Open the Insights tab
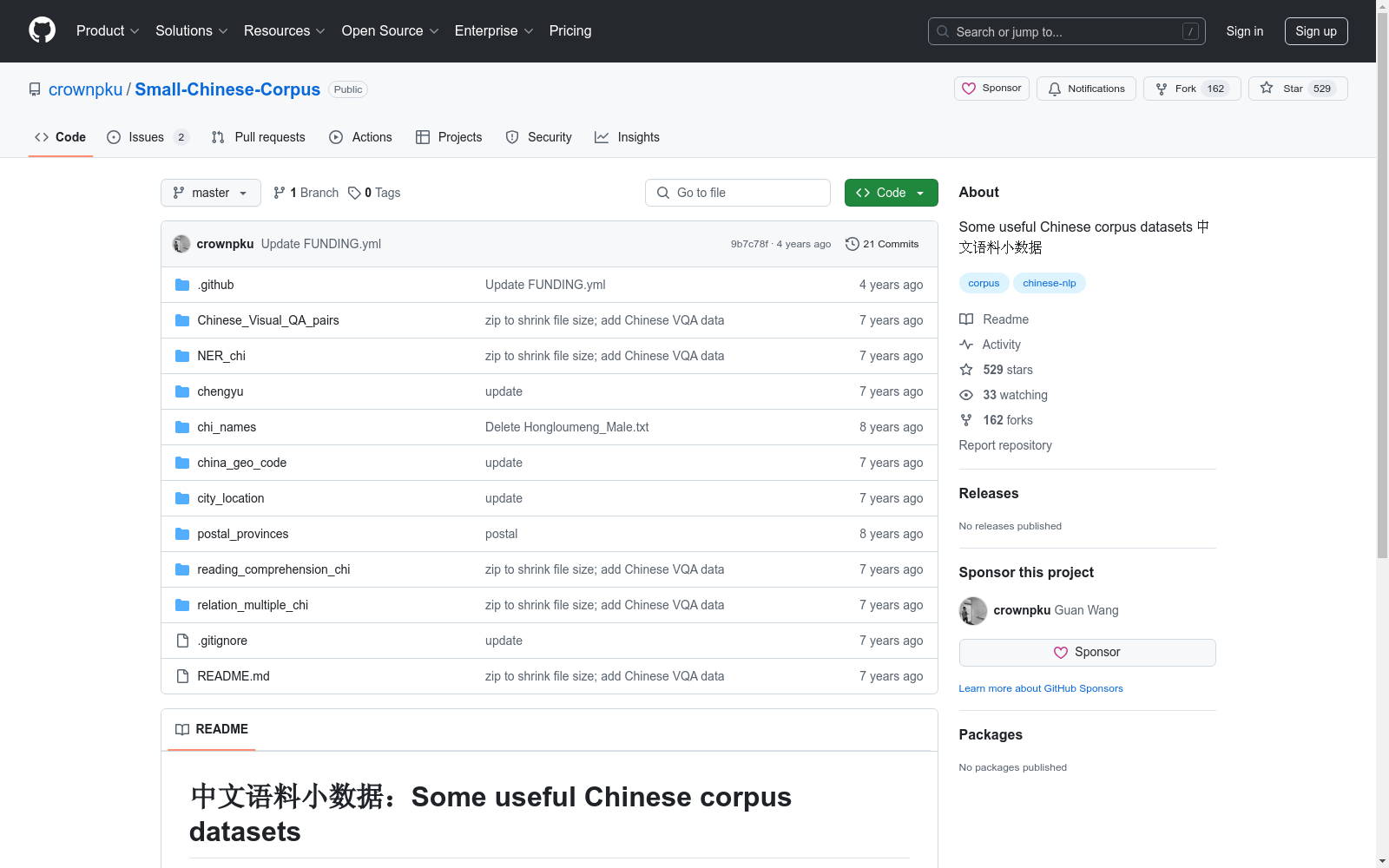The height and width of the screenshot is (868, 1389). pos(627,137)
